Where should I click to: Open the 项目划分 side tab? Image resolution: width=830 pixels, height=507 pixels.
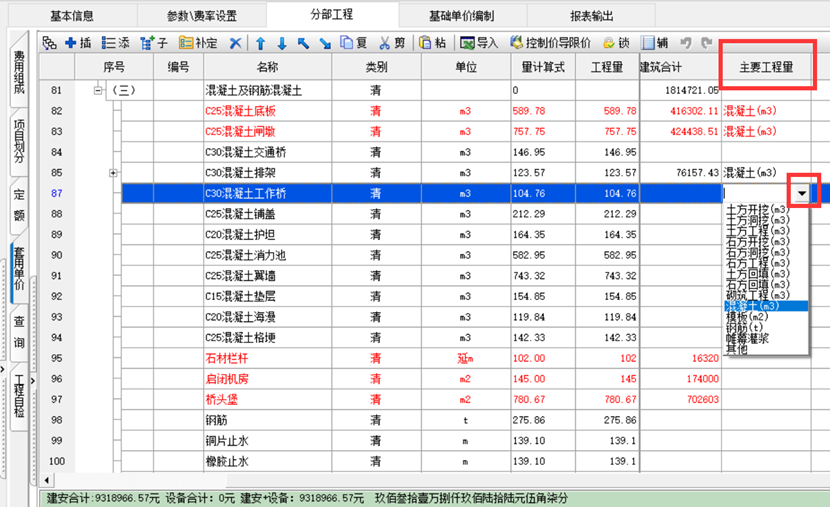click(19, 141)
